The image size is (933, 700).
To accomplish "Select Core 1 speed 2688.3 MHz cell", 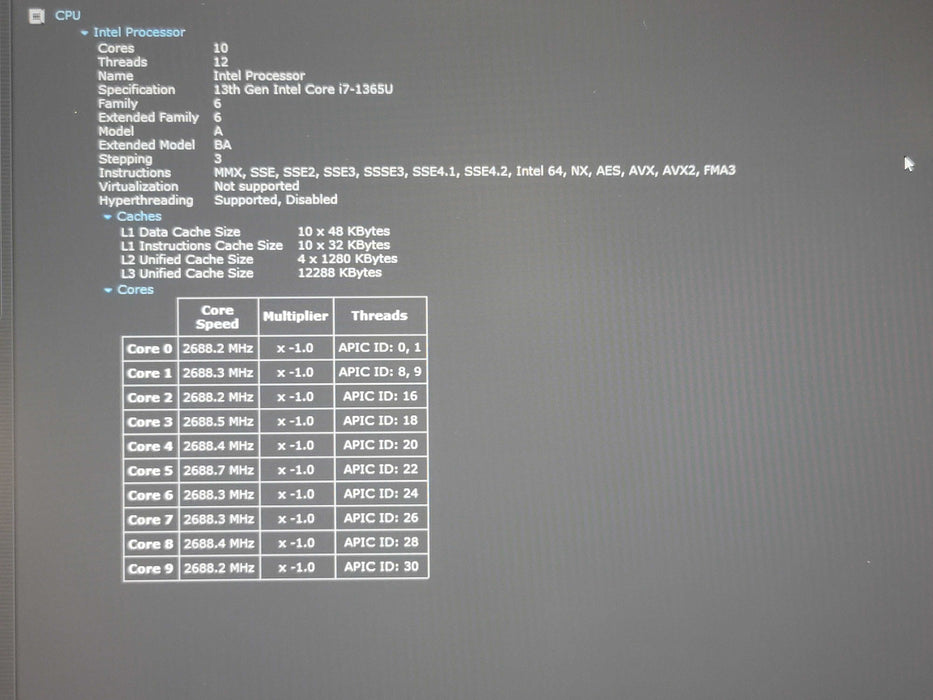I will click(x=218, y=373).
